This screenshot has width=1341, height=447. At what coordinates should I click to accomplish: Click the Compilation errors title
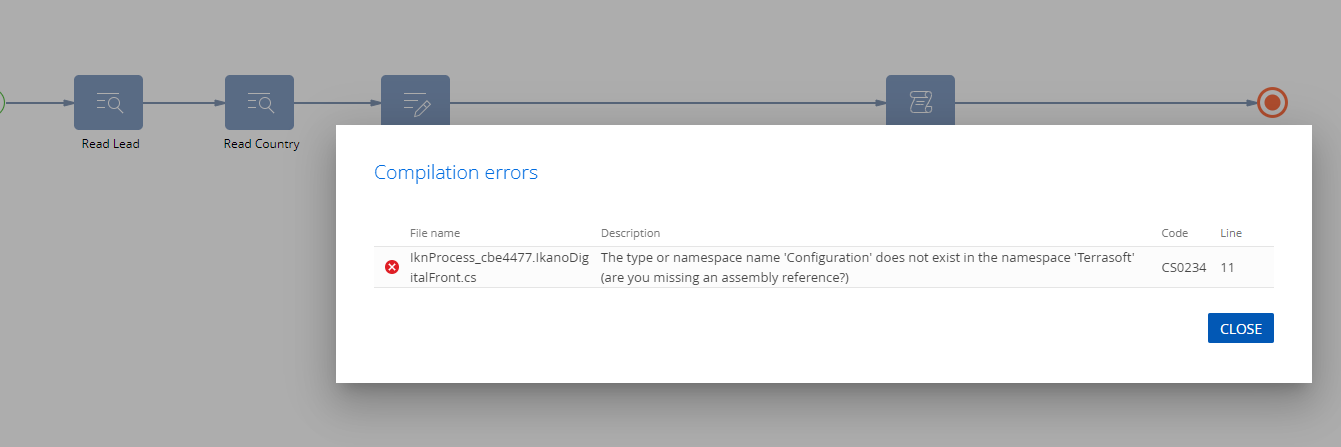pyautogui.click(x=456, y=172)
